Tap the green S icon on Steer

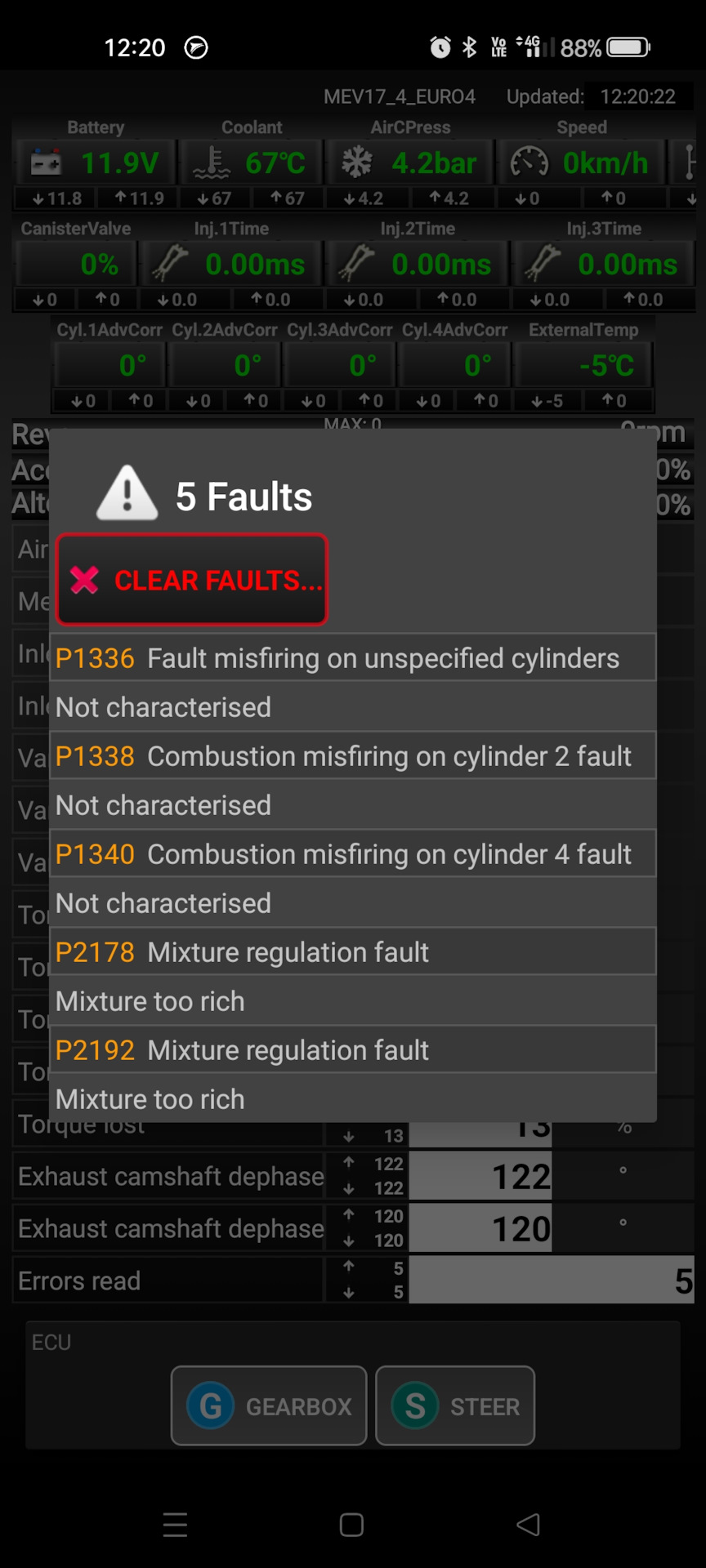pos(415,1405)
